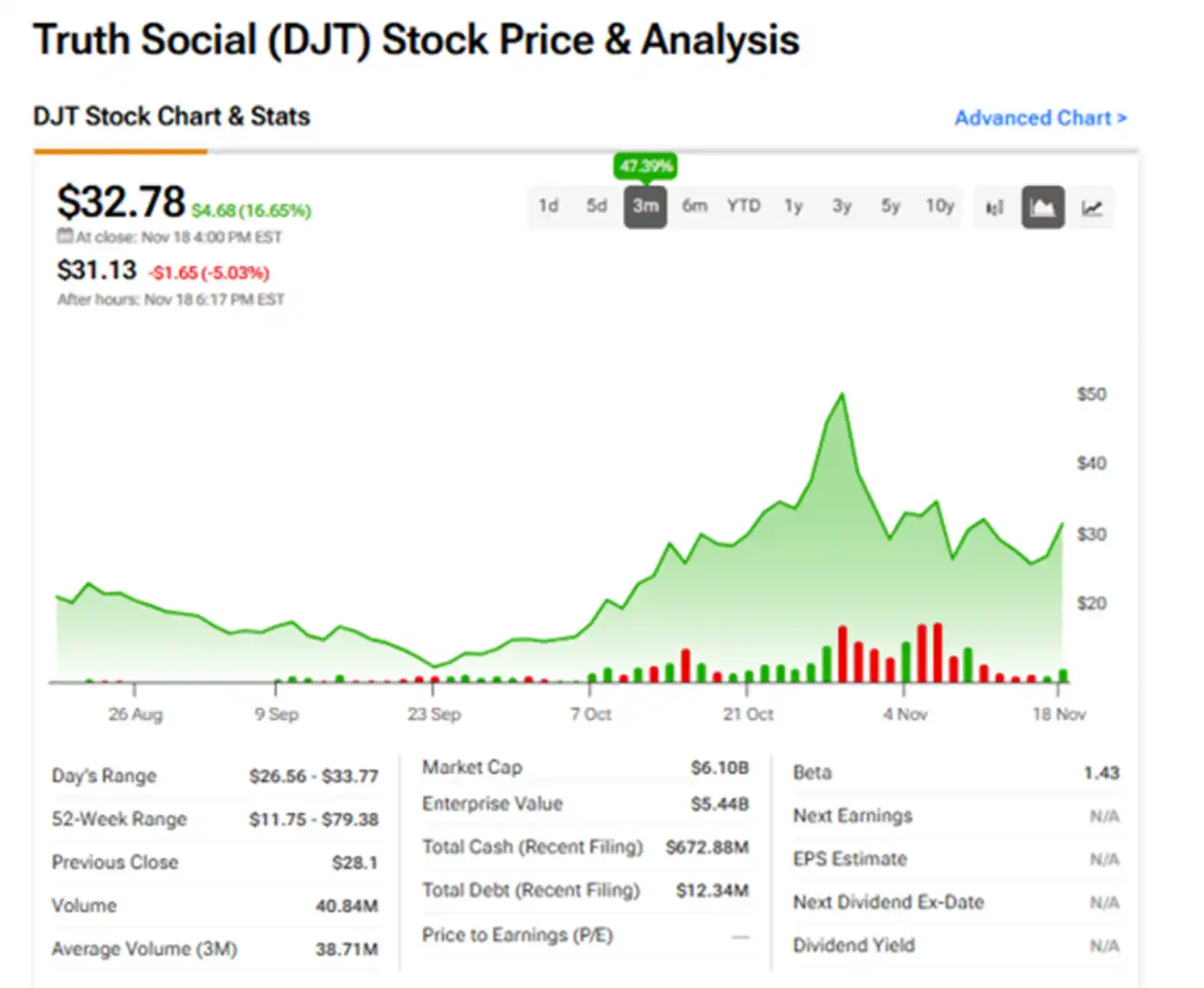1204x988 pixels.
Task: Click the Previous Close label
Action: (114, 862)
